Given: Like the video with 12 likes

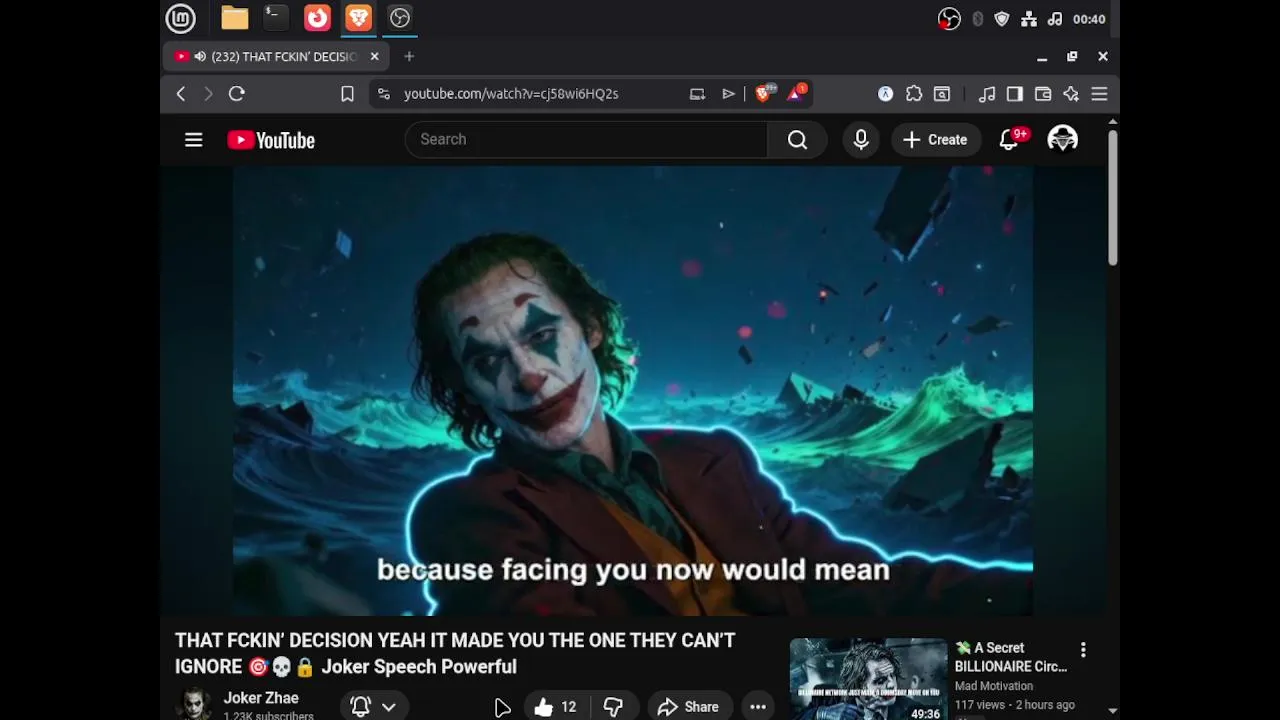Looking at the screenshot, I should coord(555,707).
